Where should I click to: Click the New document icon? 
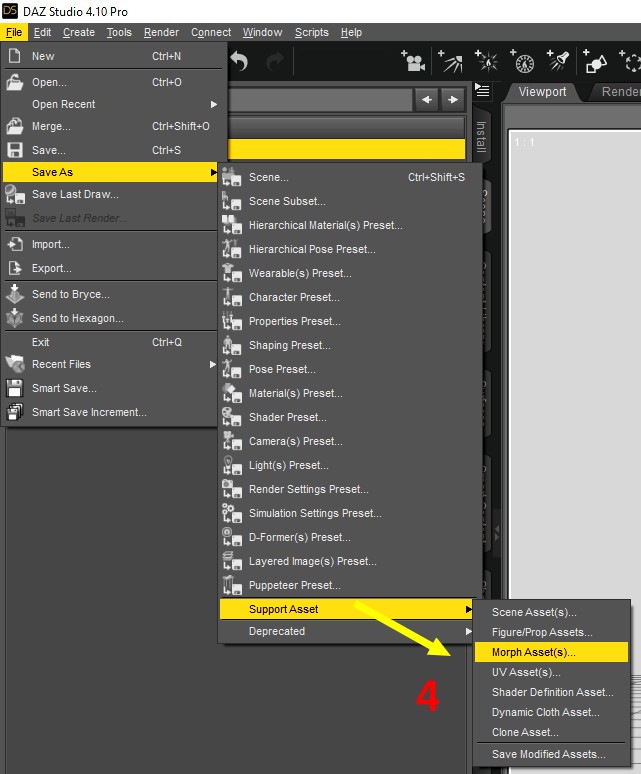click(15, 56)
